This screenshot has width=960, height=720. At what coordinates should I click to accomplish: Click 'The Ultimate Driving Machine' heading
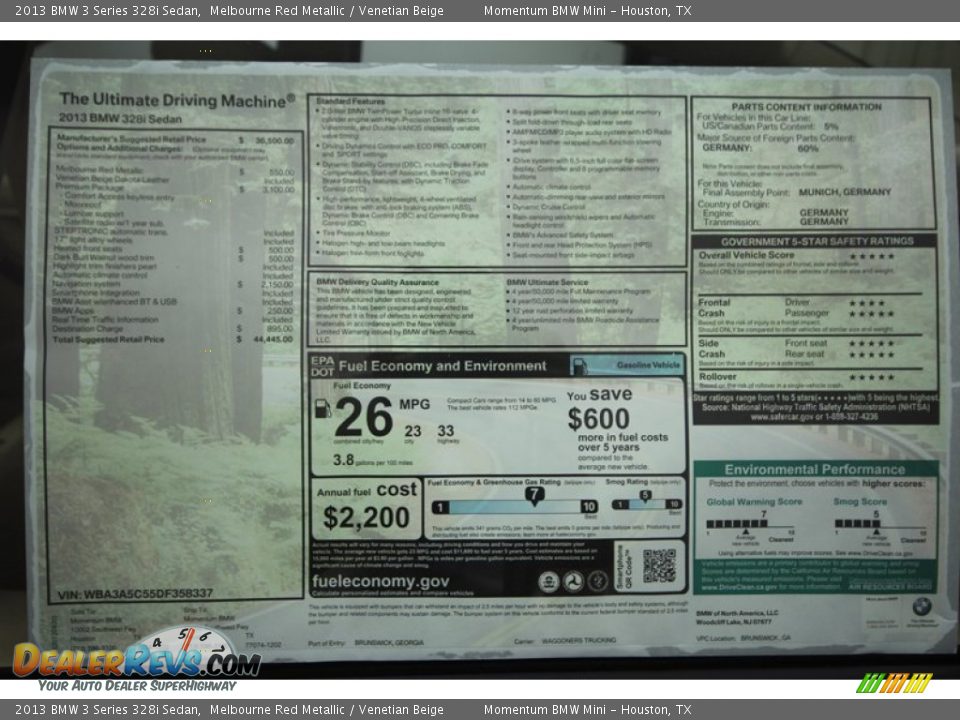pos(178,100)
